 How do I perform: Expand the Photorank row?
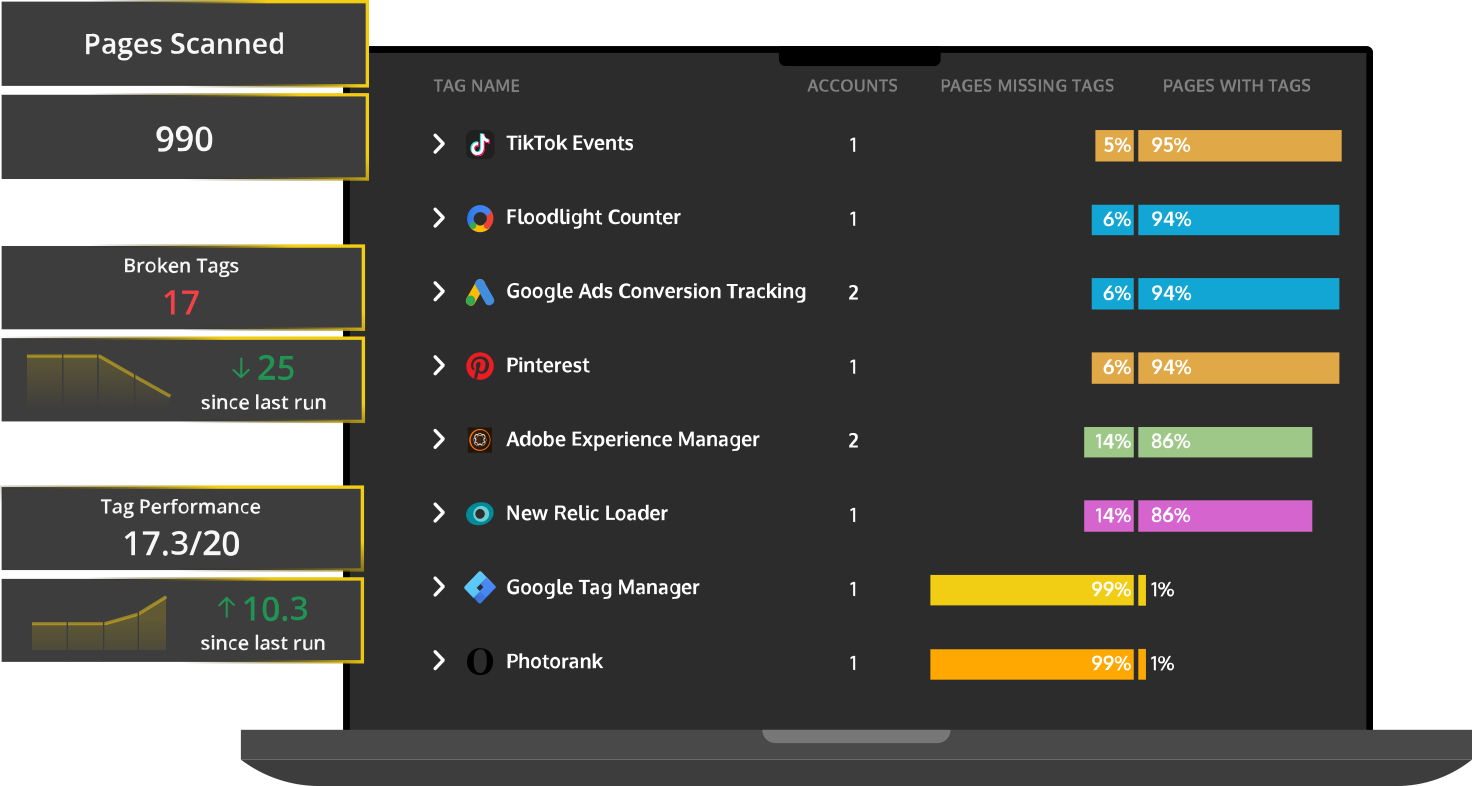click(438, 661)
